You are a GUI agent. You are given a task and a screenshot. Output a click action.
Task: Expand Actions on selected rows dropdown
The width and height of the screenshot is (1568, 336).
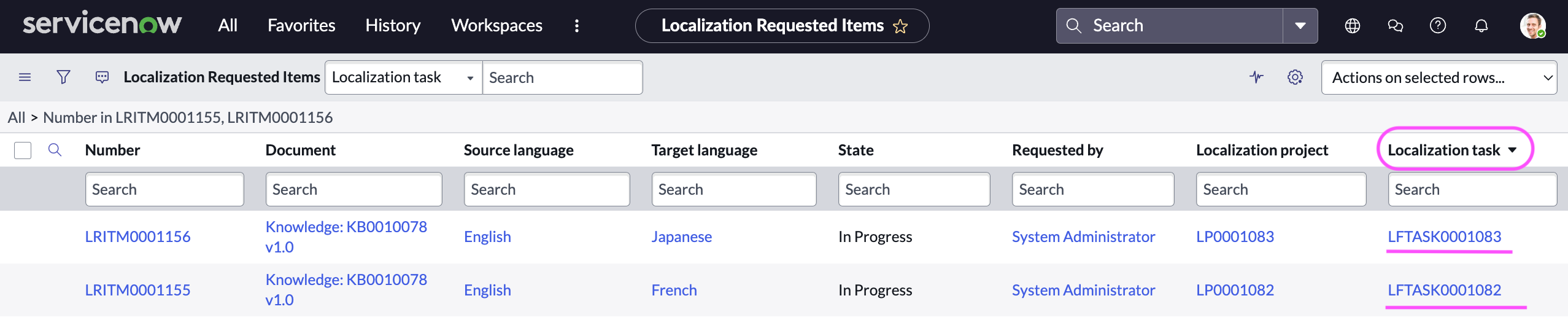point(1439,77)
